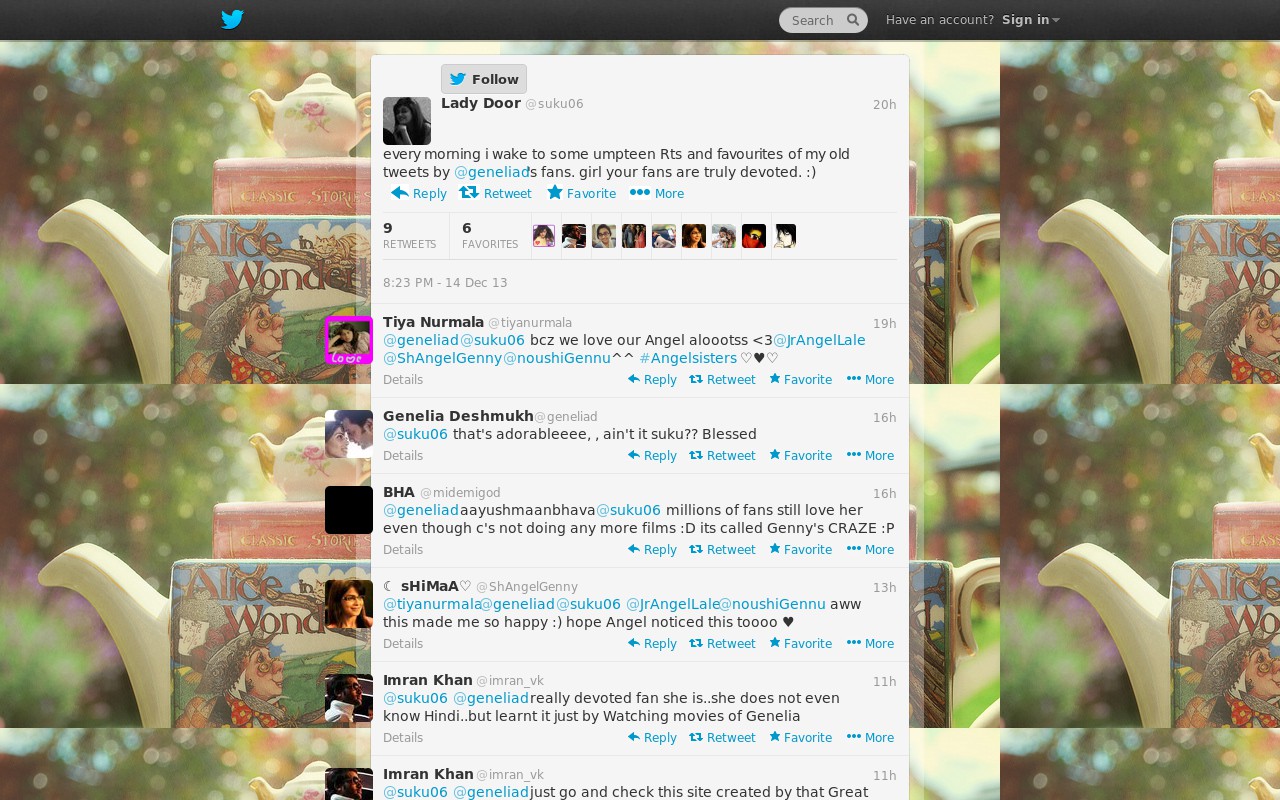This screenshot has width=1280, height=800.
Task: Retweet Genelia Deshmukh's tweet
Action: (x=722, y=456)
